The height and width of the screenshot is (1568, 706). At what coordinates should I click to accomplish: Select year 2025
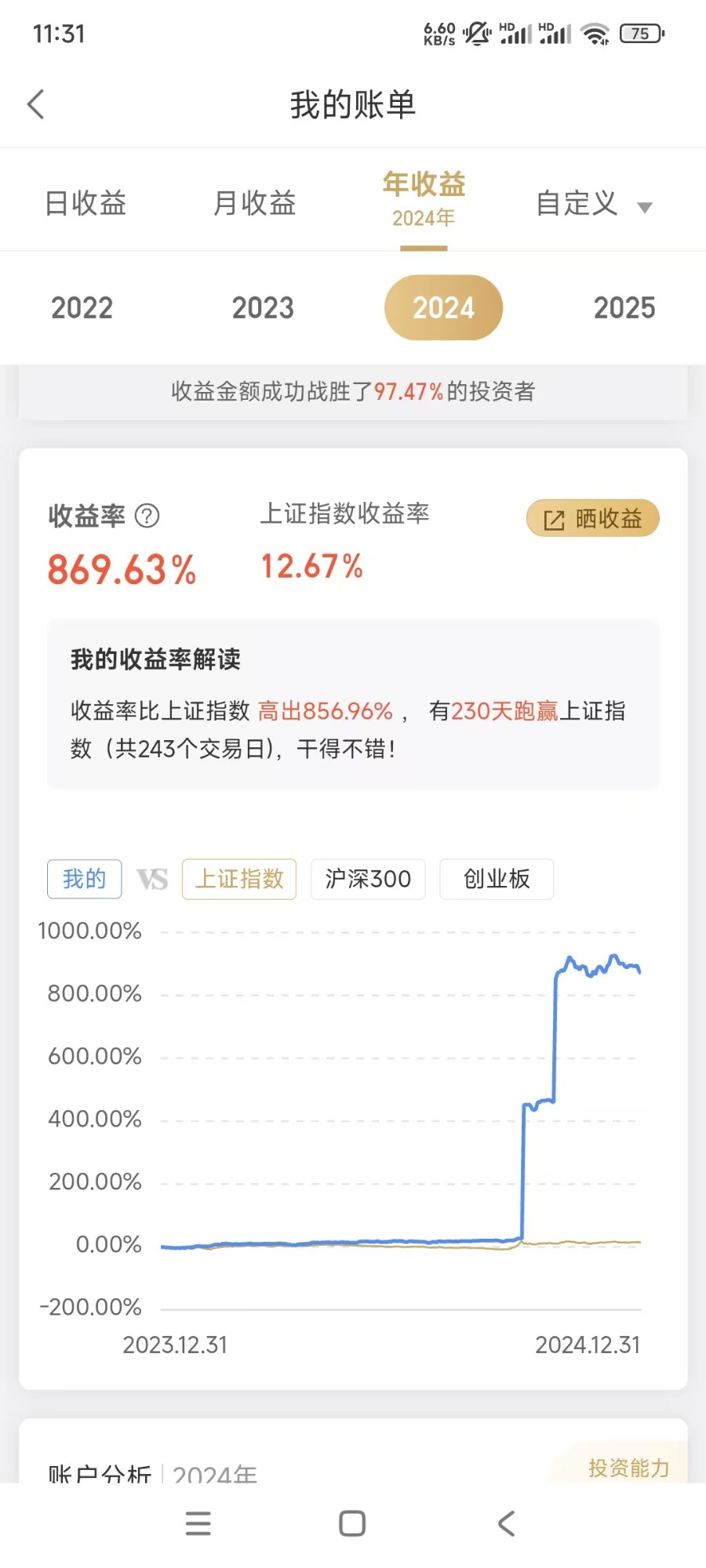[x=624, y=308]
